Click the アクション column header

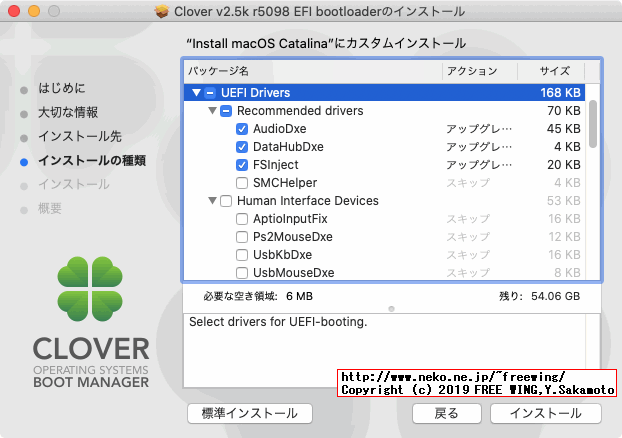tap(480, 71)
